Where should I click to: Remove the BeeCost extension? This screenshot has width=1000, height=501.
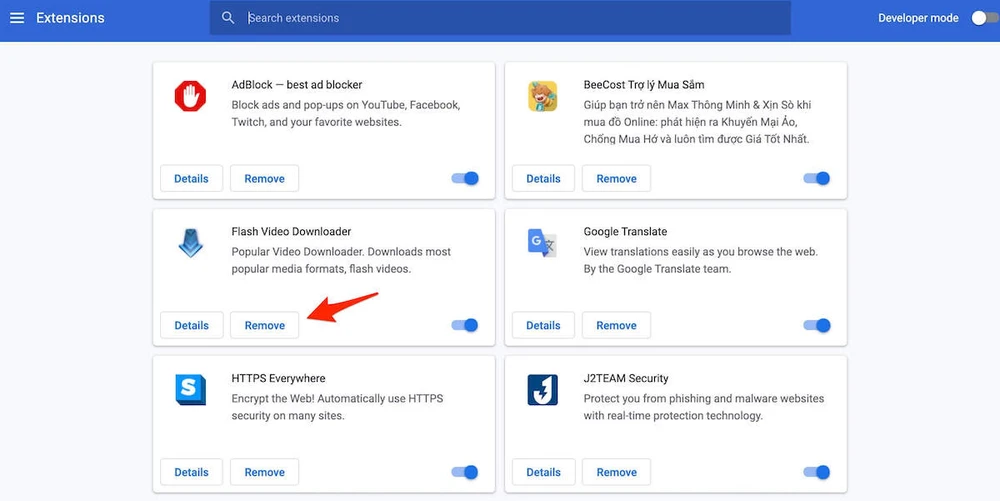coord(616,179)
